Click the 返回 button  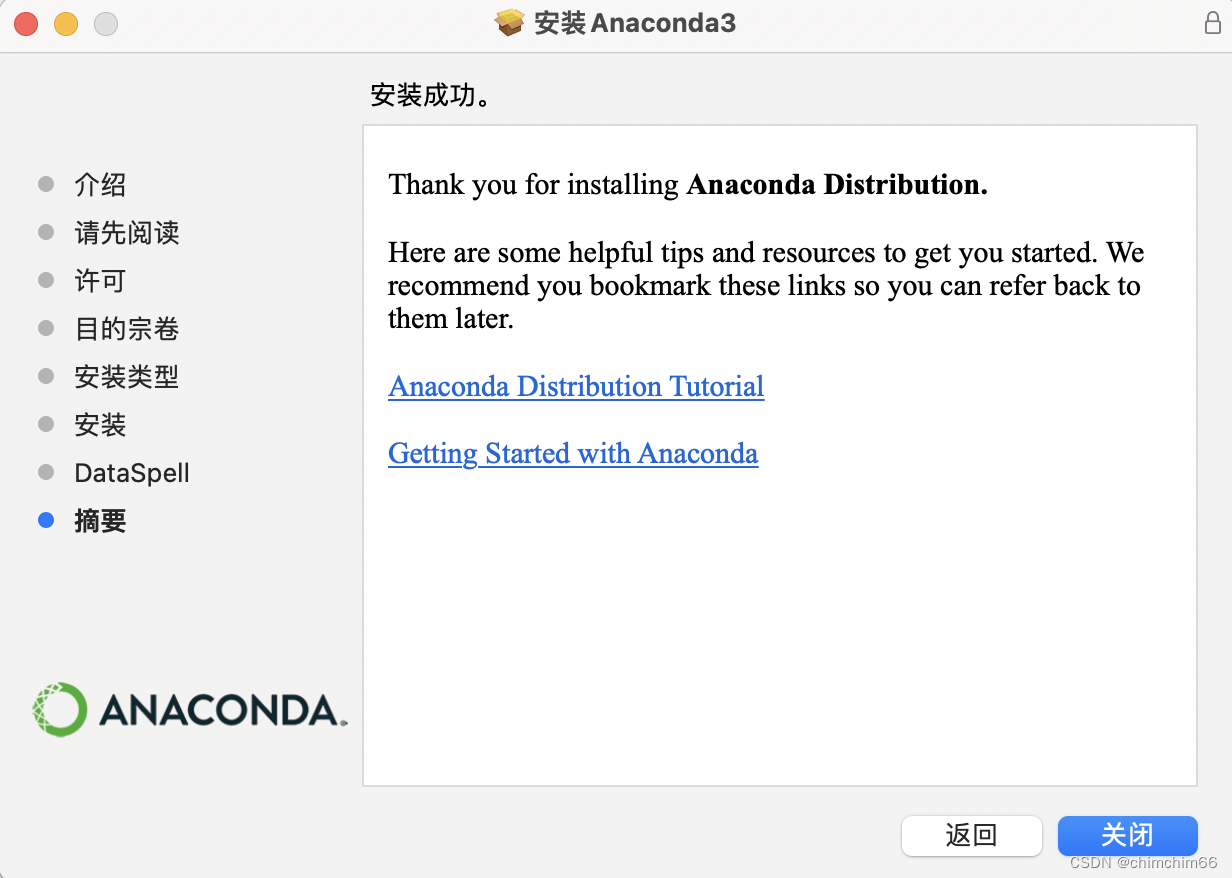coord(971,836)
